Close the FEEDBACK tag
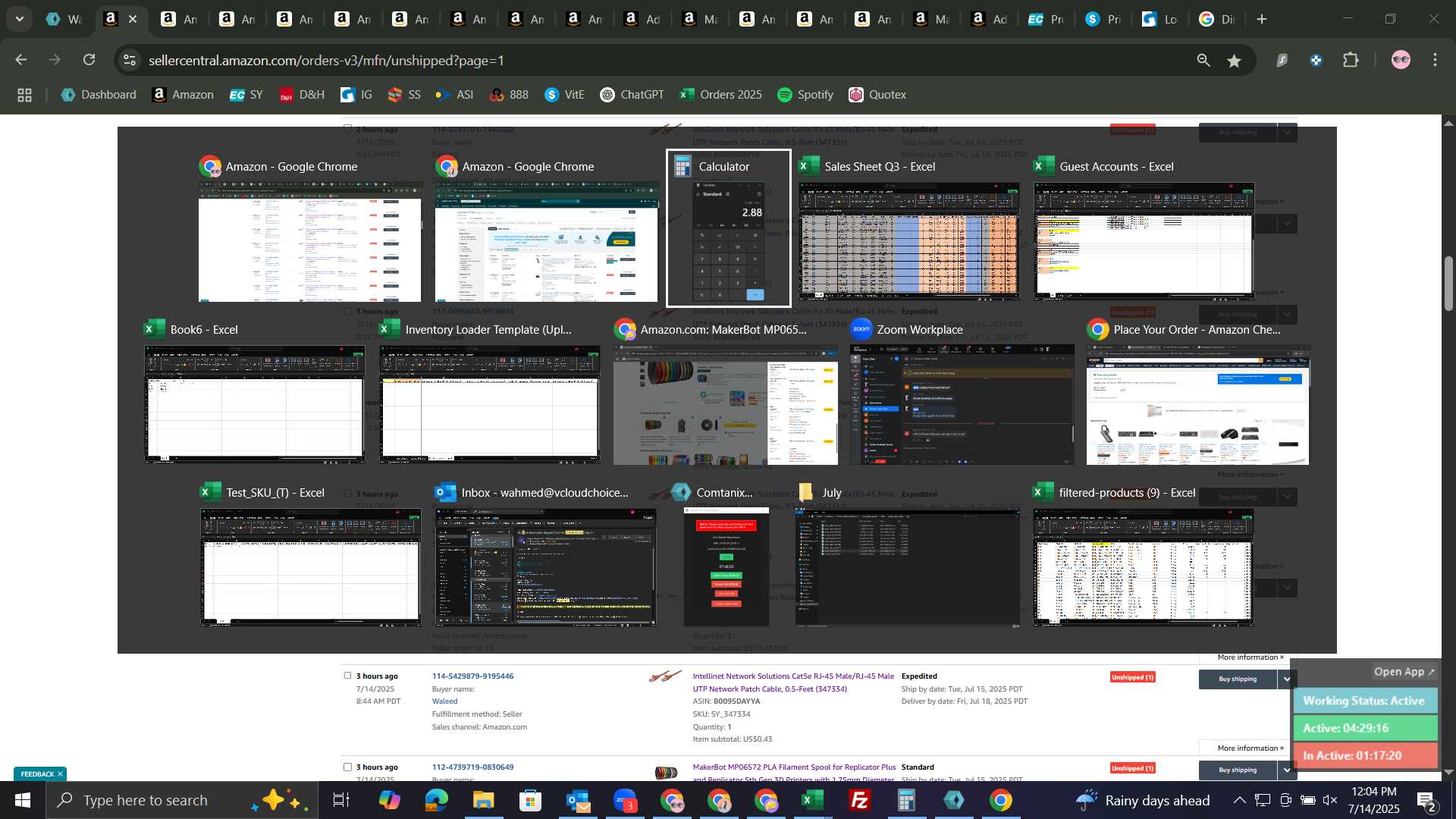 60,773
